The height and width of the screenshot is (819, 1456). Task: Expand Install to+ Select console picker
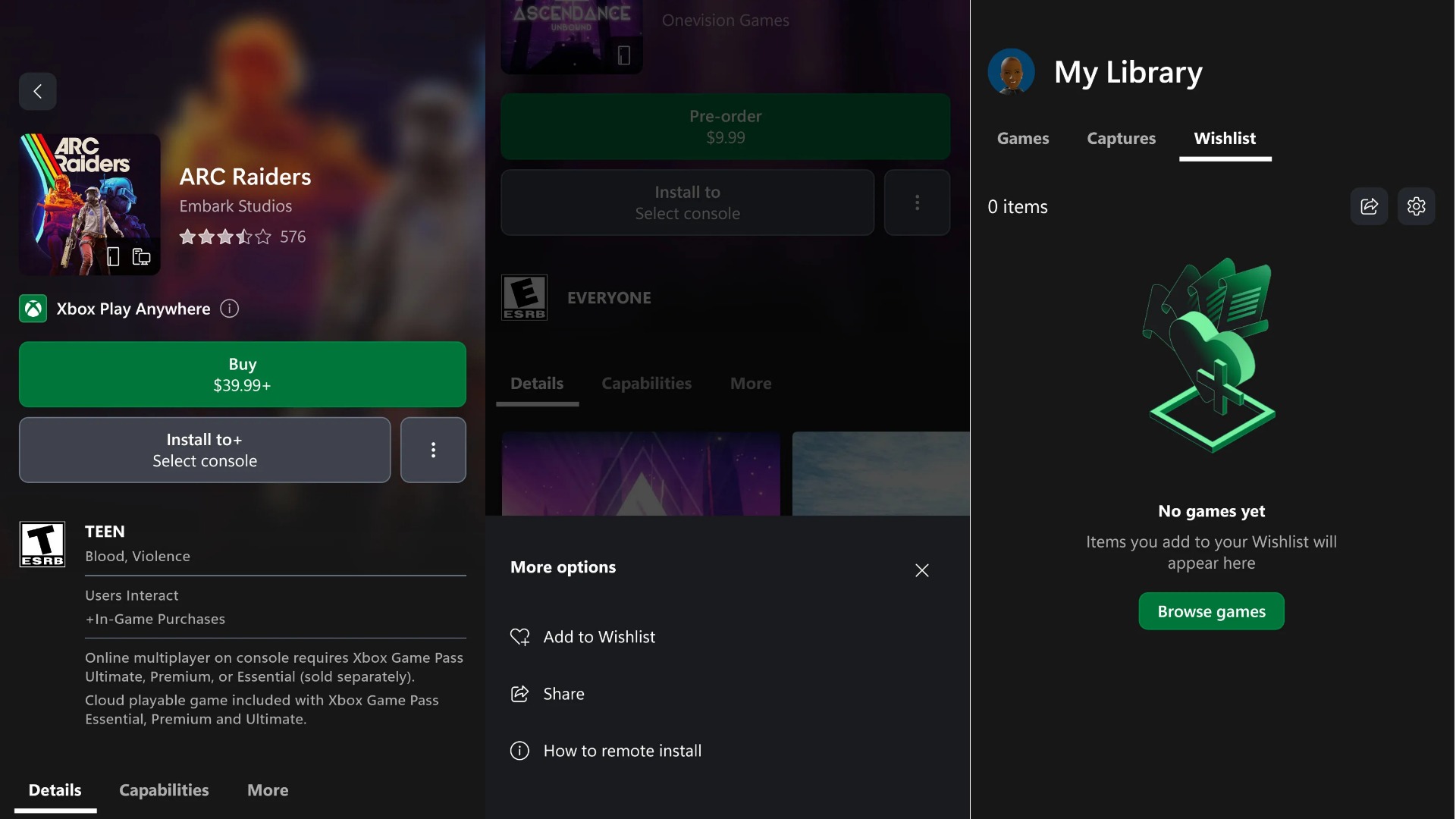click(205, 450)
